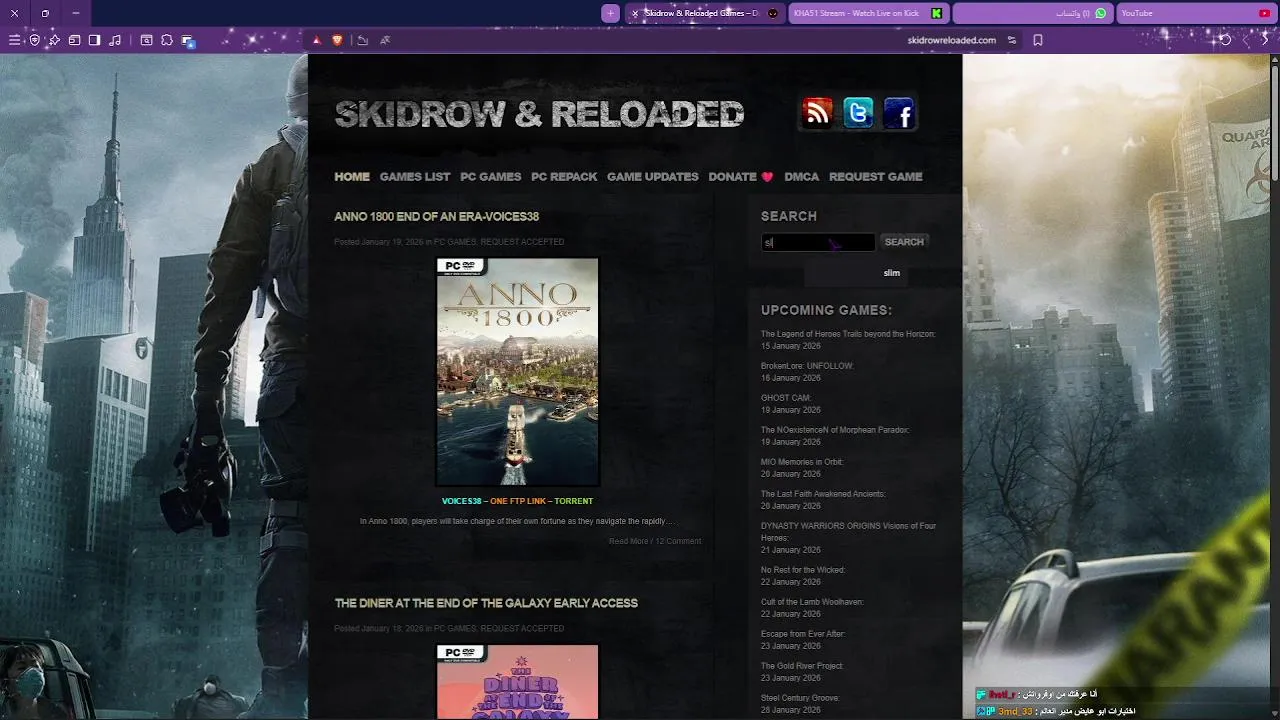Click 'The Legend of Heroes Trails beyond the Horizon:' entry
Screen dimensions: 1280x720
848,334
